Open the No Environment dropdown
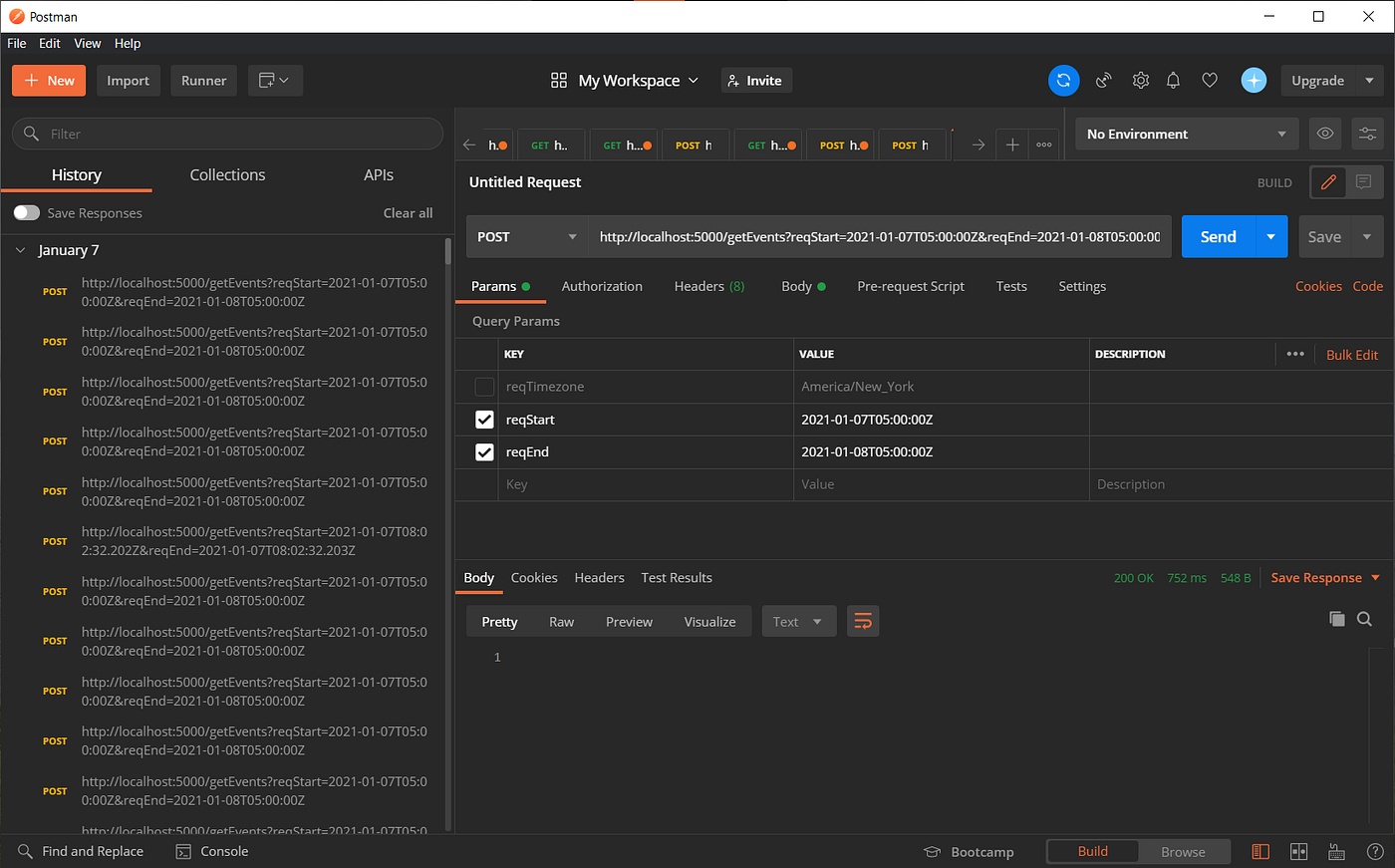Screen dimensions: 1395x868 coord(1186,134)
